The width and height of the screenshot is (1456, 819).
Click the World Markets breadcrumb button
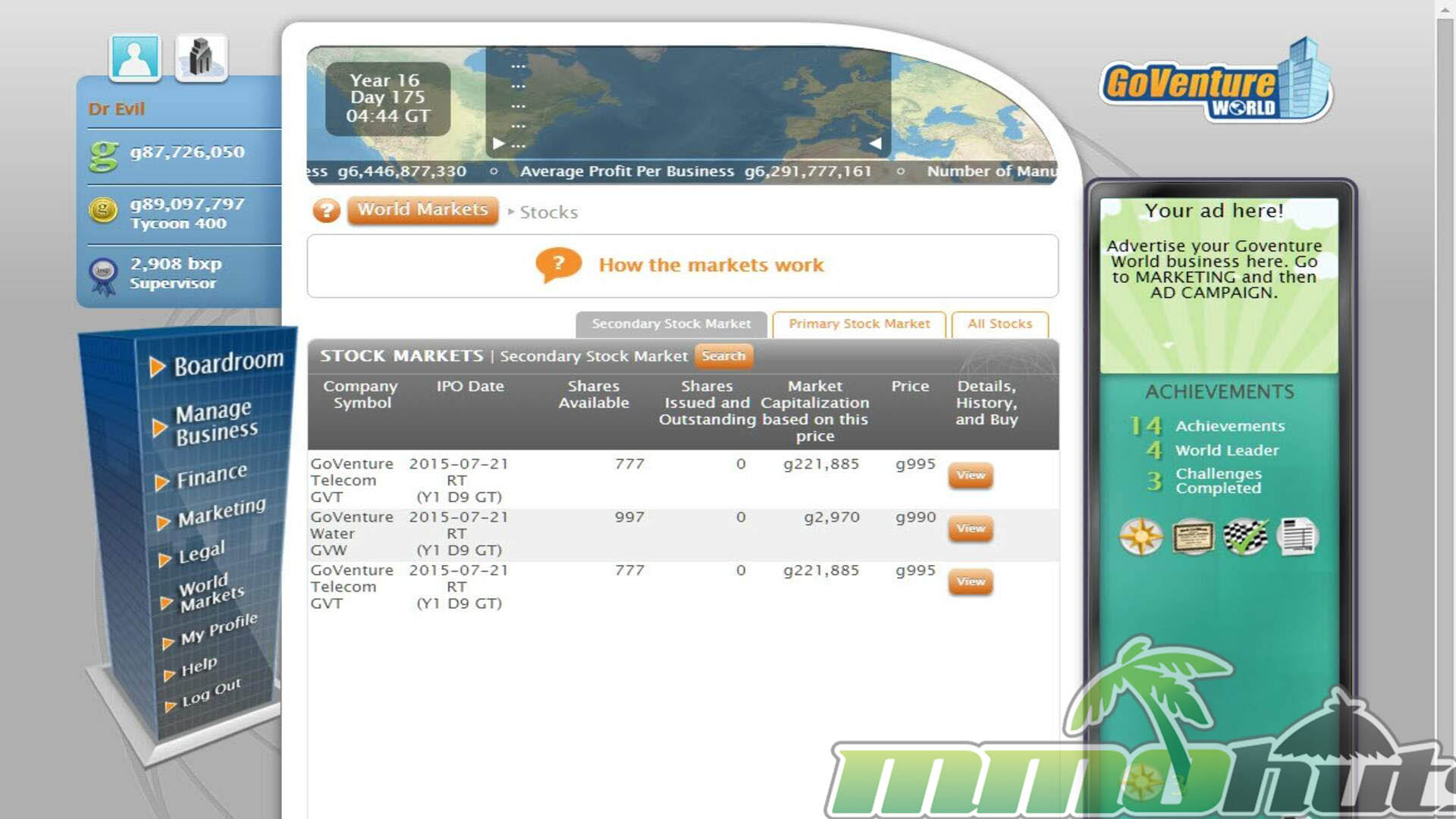click(422, 210)
